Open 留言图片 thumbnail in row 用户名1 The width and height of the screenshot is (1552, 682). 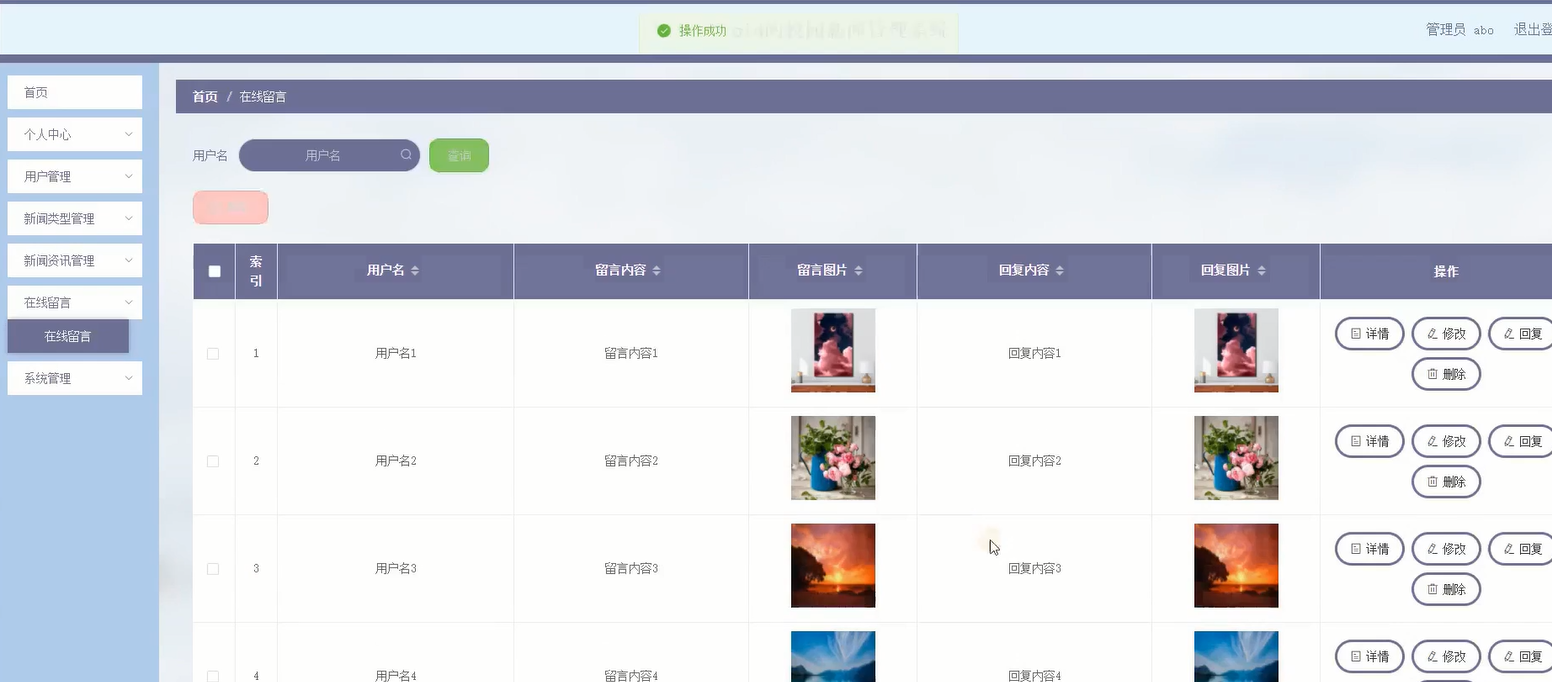pyautogui.click(x=833, y=350)
